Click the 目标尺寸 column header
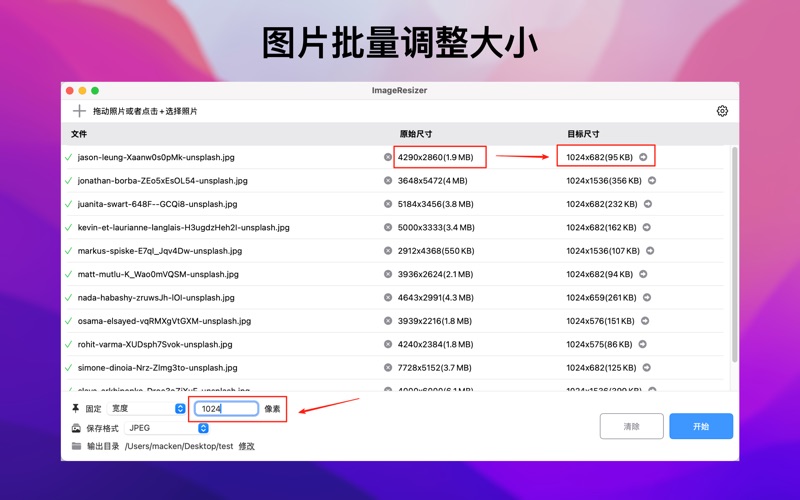800x500 pixels. [583, 134]
